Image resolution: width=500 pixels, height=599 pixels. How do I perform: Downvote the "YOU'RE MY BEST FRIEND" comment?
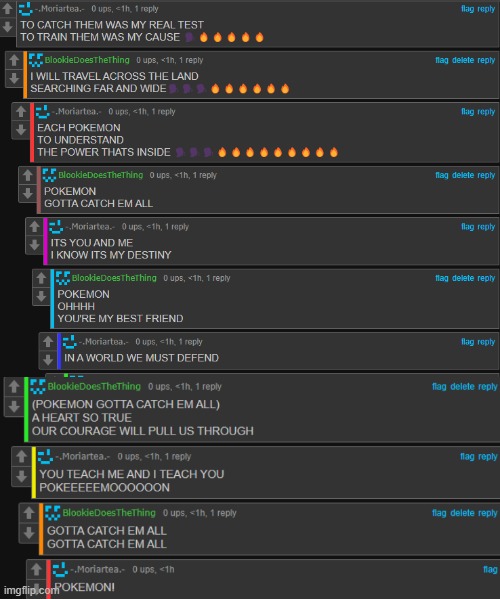41,296
